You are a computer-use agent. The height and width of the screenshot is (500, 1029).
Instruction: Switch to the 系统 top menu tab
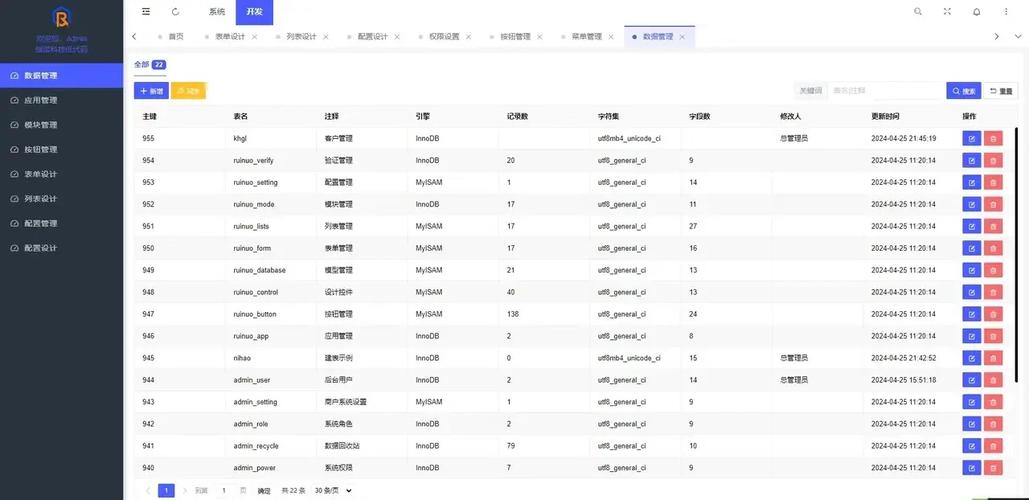(217, 12)
